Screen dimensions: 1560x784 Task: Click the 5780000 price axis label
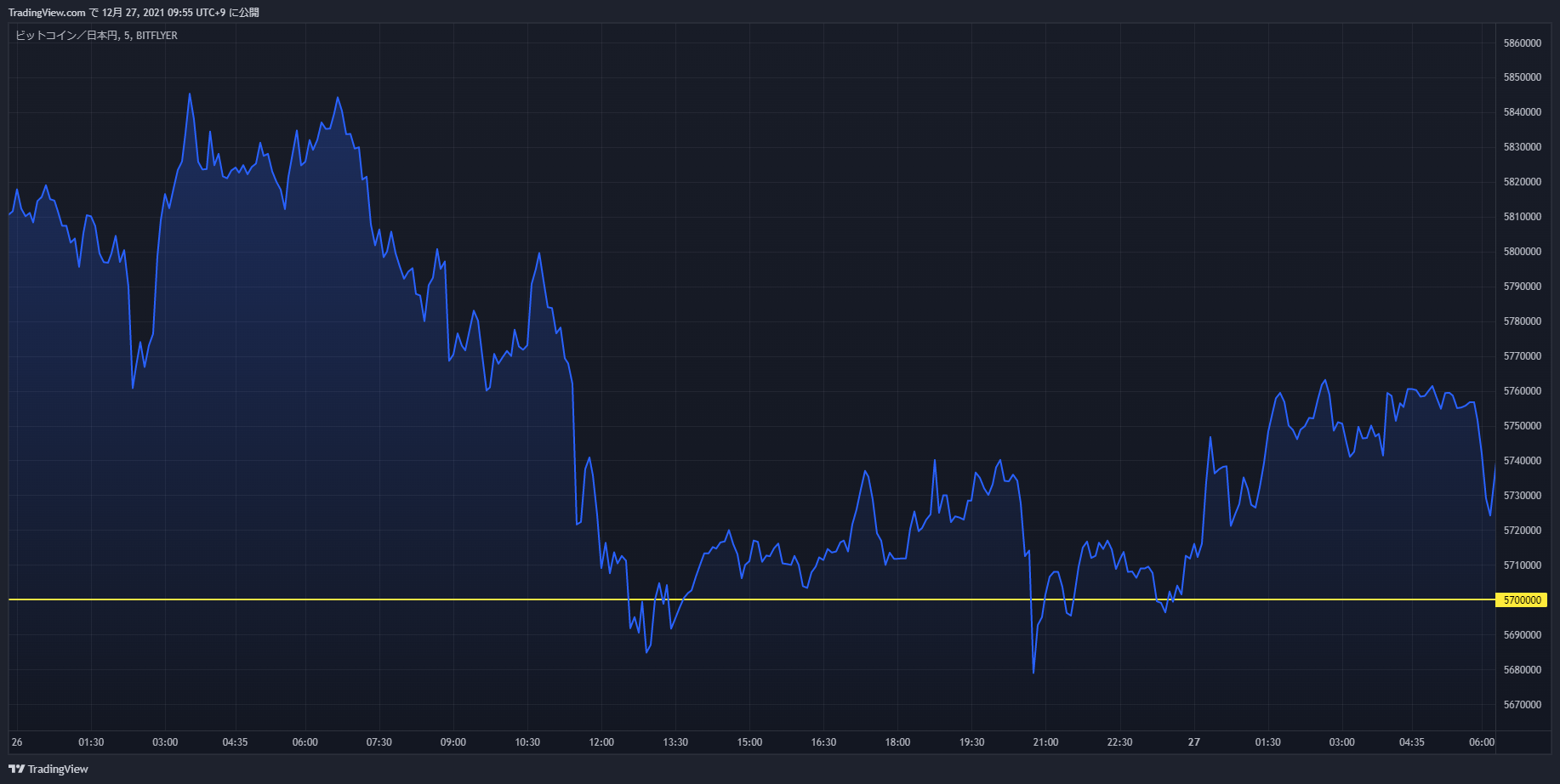pos(1522,321)
